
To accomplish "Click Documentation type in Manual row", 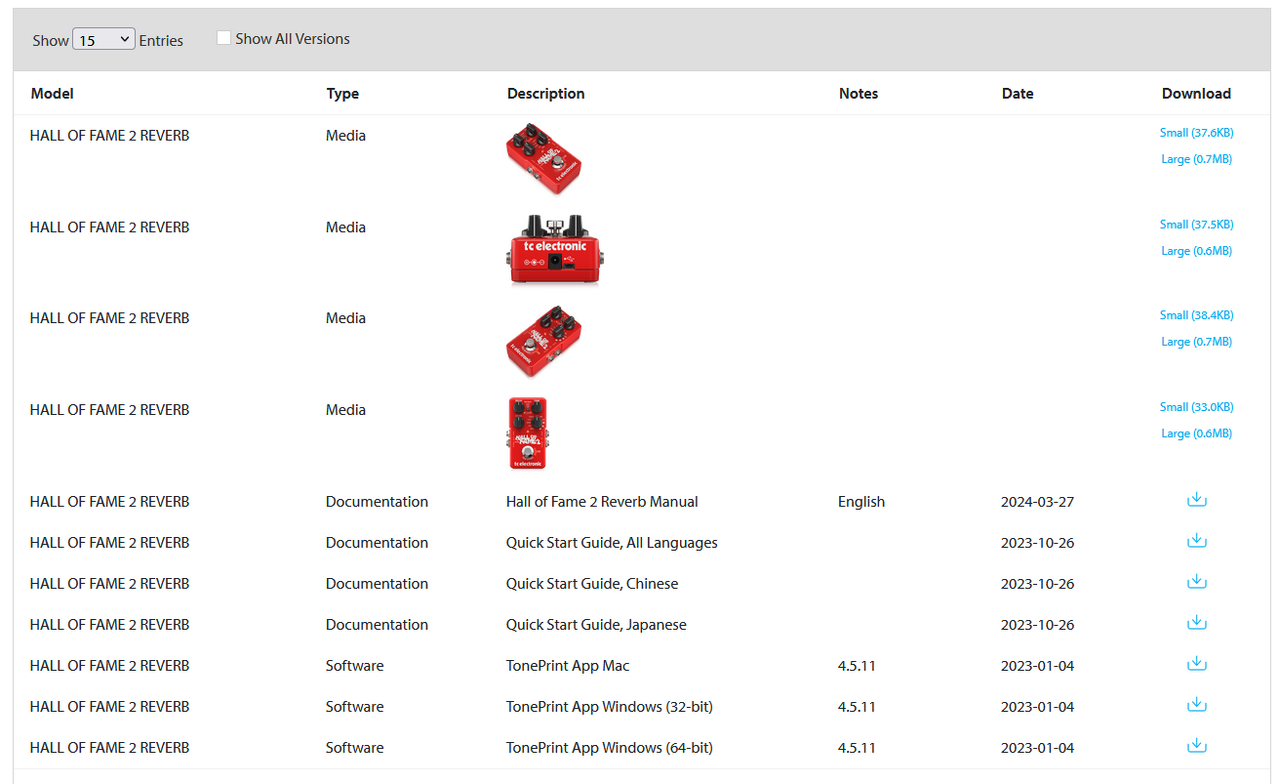I will point(377,502).
